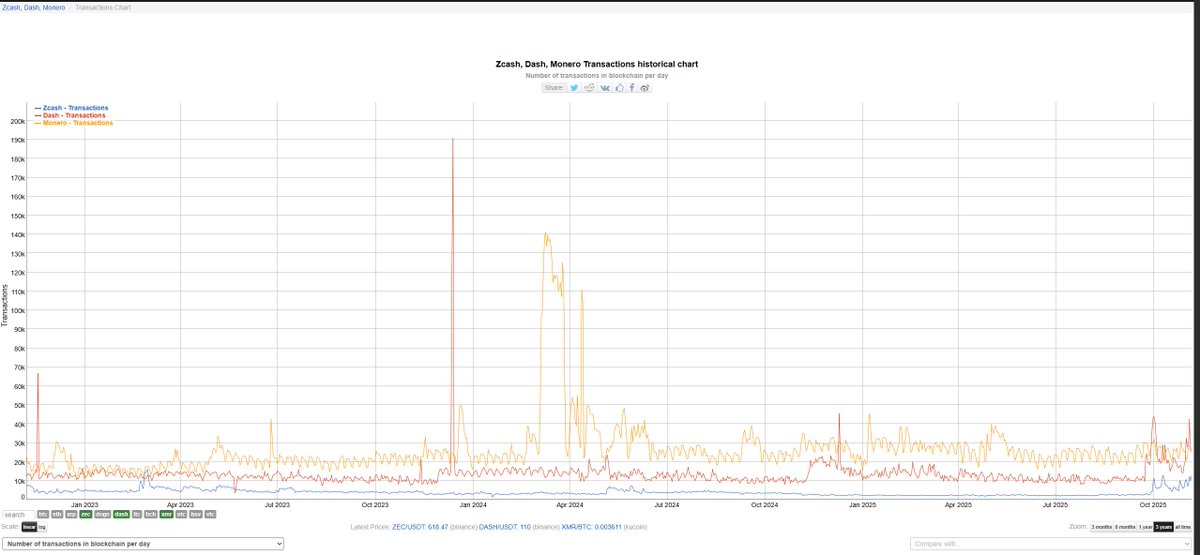This screenshot has width=1200, height=555.
Task: Toggle Monero - Transactions legend entry
Action: [74, 123]
